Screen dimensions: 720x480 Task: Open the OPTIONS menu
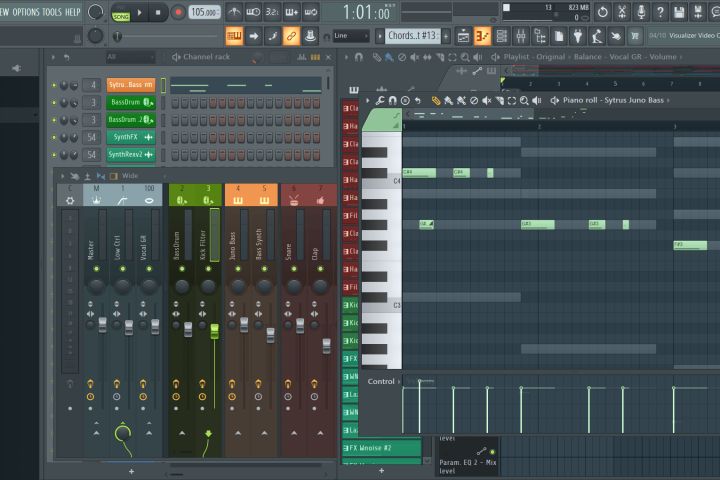click(x=26, y=12)
